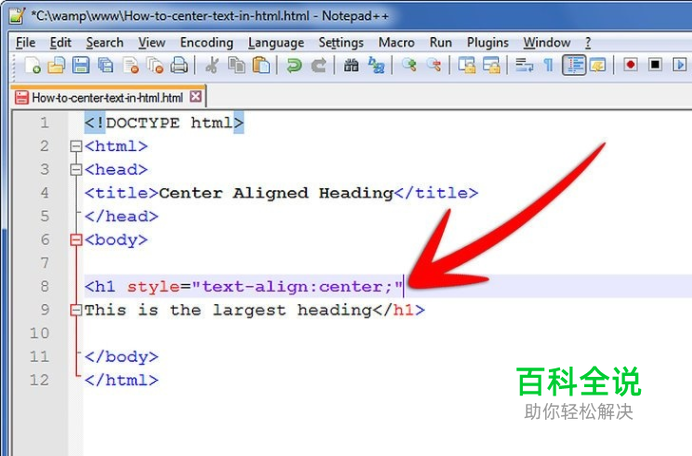Stop macro recording with the square icon
Screen dimensions: 692x456
(x=655, y=65)
